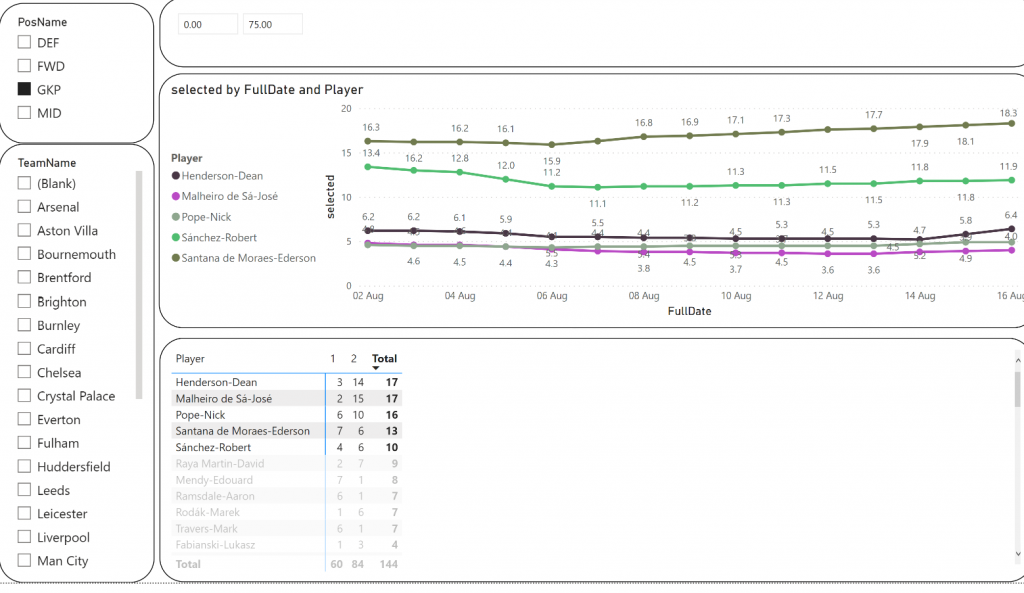
Task: Sort table by Player column header
Action: coord(190,359)
